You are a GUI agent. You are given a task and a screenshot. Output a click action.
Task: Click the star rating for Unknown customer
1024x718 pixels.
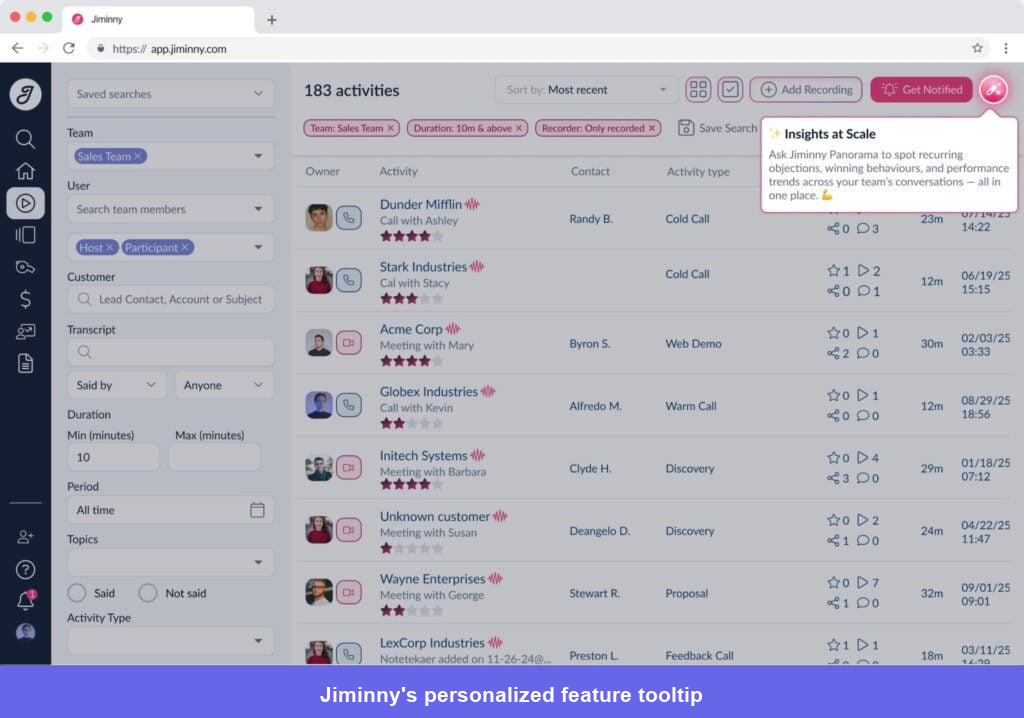[x=411, y=548]
